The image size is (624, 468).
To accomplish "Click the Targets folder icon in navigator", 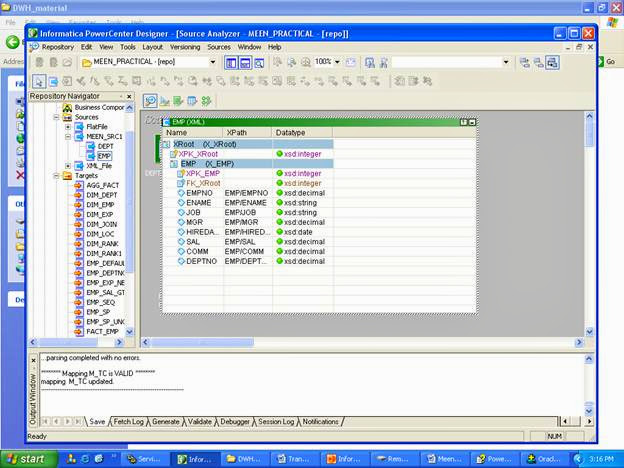I will tap(68, 176).
